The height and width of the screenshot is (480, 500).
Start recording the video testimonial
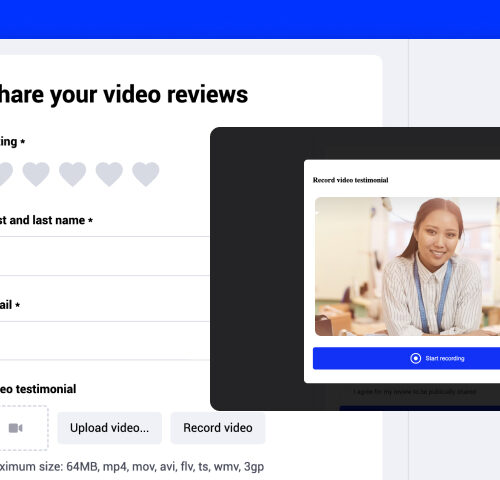406,358
